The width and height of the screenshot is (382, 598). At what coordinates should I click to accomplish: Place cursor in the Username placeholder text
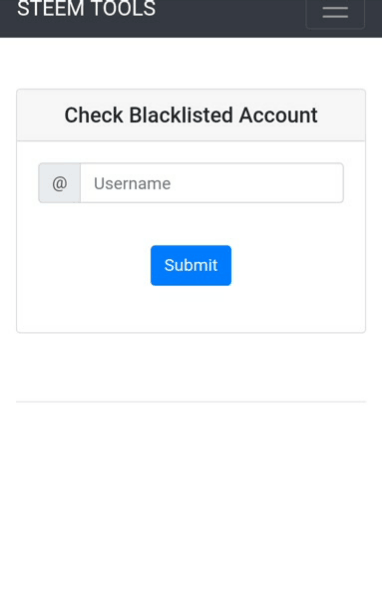132,183
